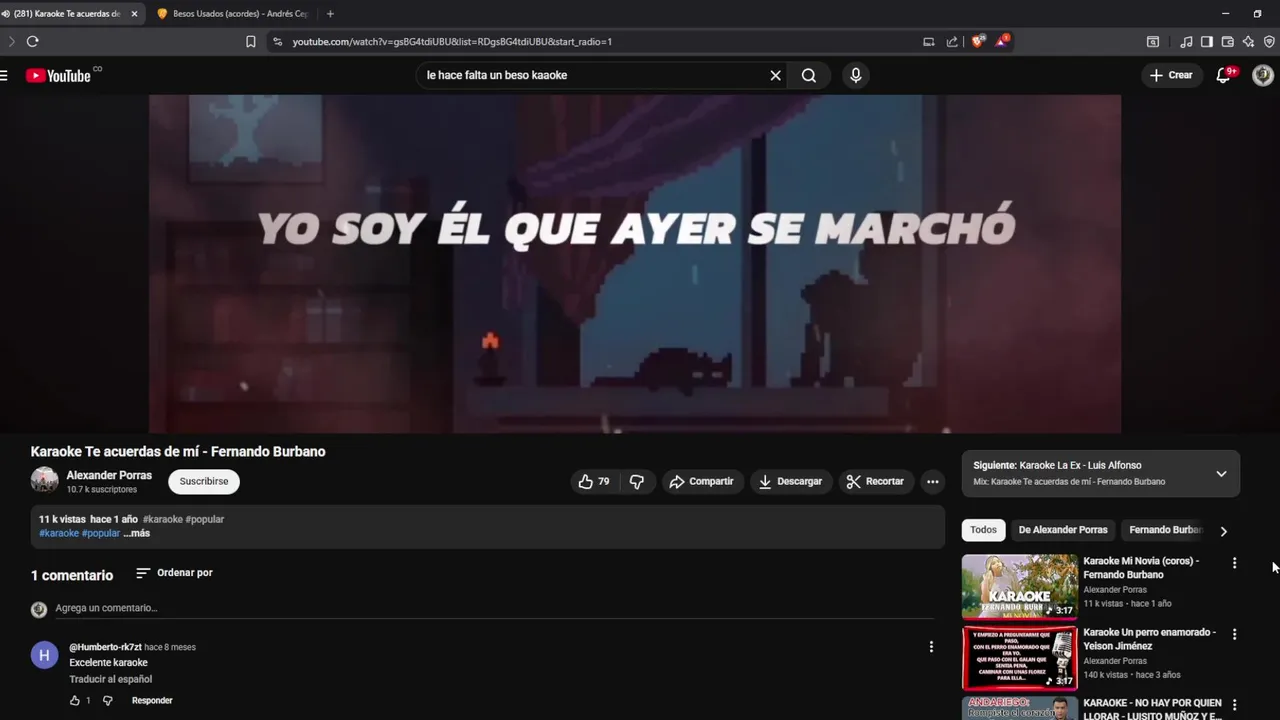Click the magnifier search button
The height and width of the screenshot is (720, 1280).
(808, 75)
